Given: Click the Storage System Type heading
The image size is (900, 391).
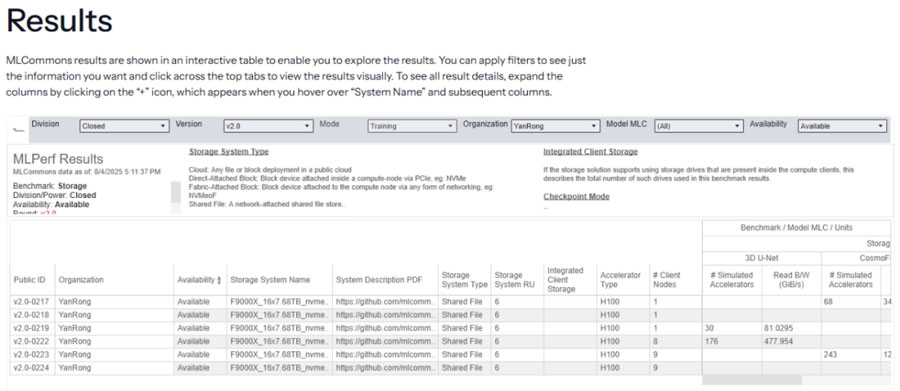Looking at the screenshot, I should point(228,152).
